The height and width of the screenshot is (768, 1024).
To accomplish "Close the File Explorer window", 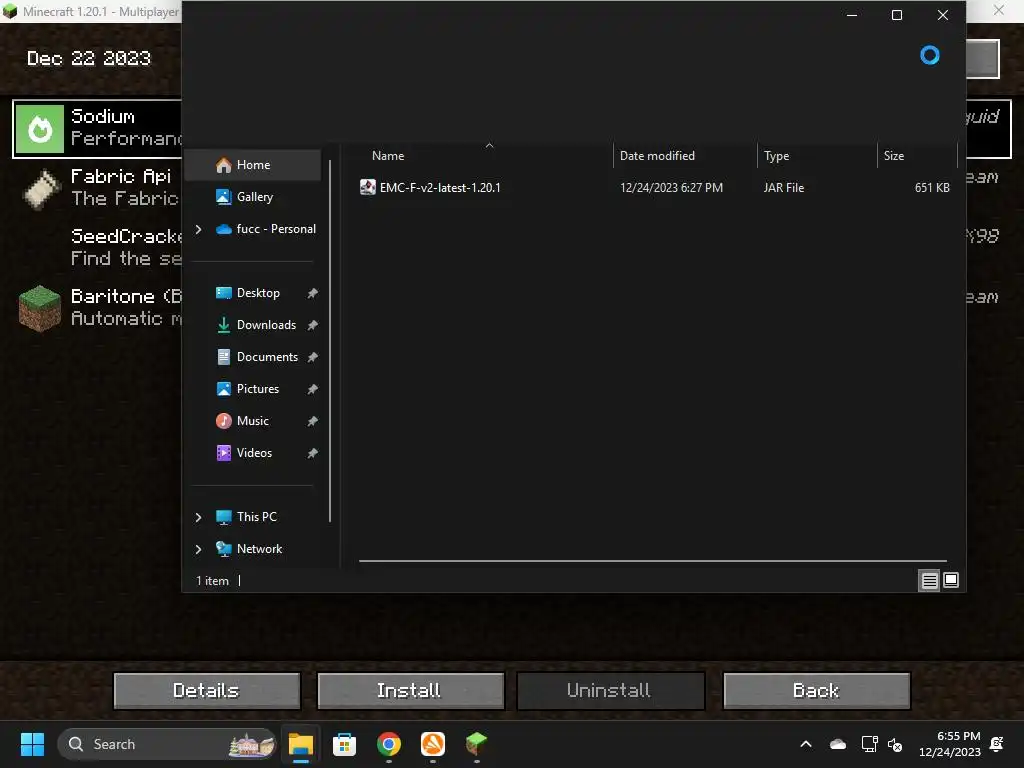I will [942, 15].
